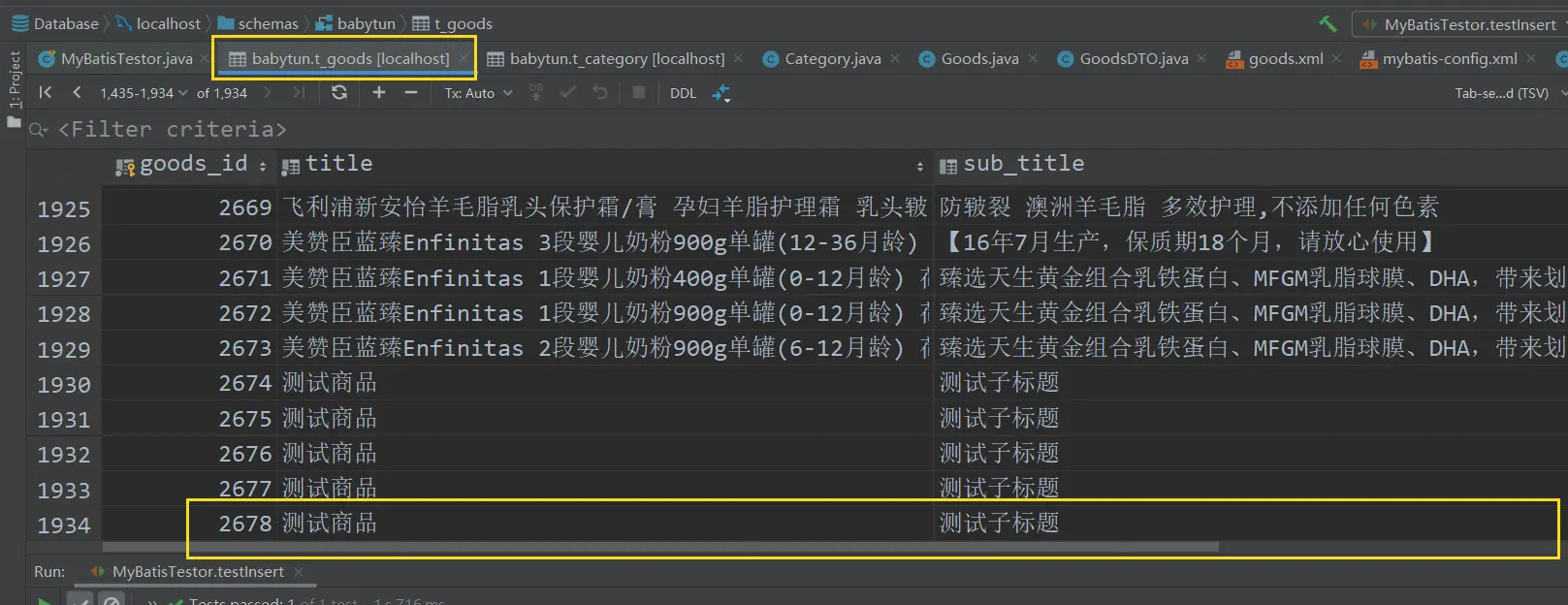Click the build hammer icon
Screen dimensions: 1568x605
1328,23
